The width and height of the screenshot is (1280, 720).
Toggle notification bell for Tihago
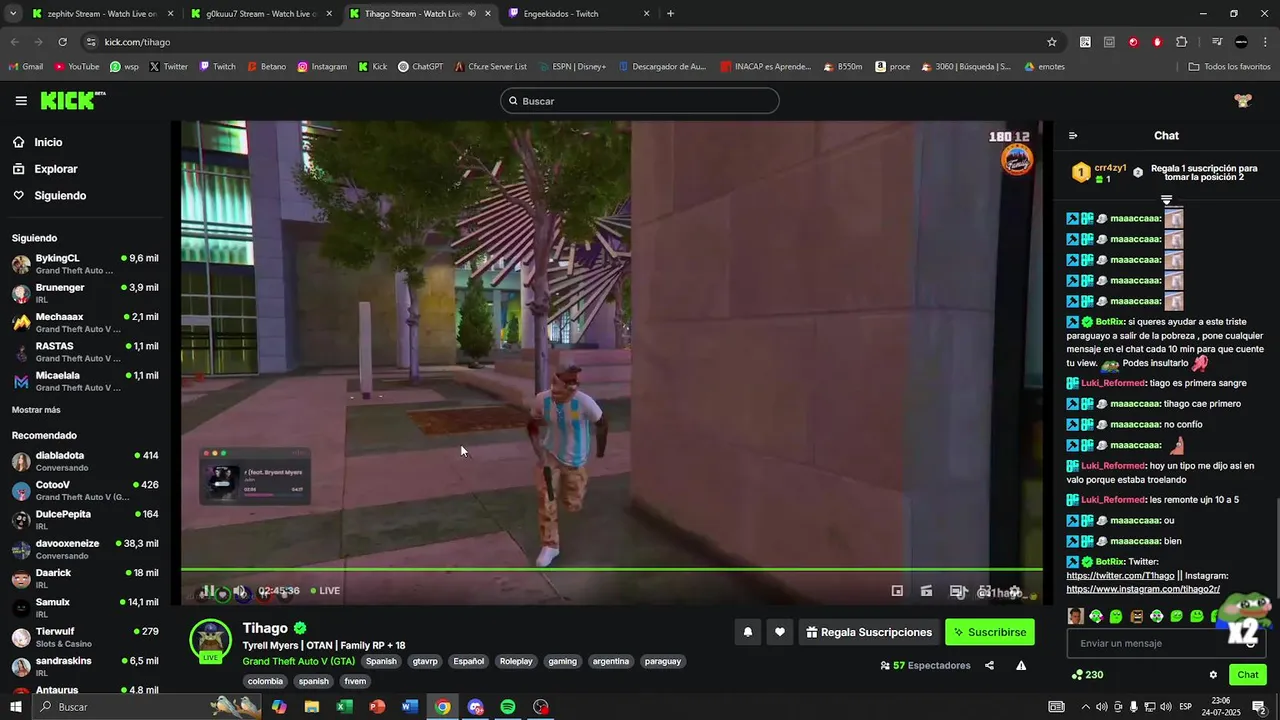747,632
